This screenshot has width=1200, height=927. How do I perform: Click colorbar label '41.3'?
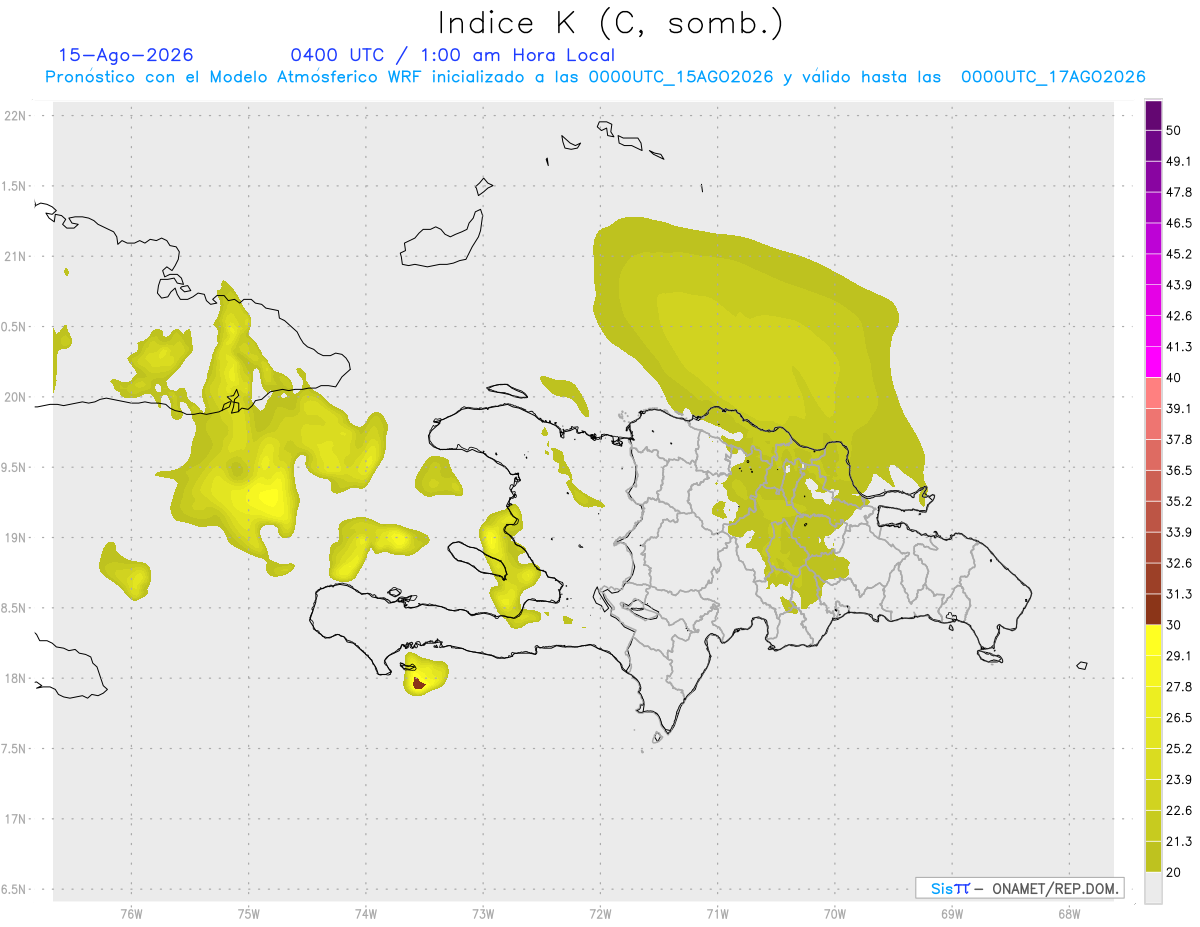click(x=1179, y=347)
